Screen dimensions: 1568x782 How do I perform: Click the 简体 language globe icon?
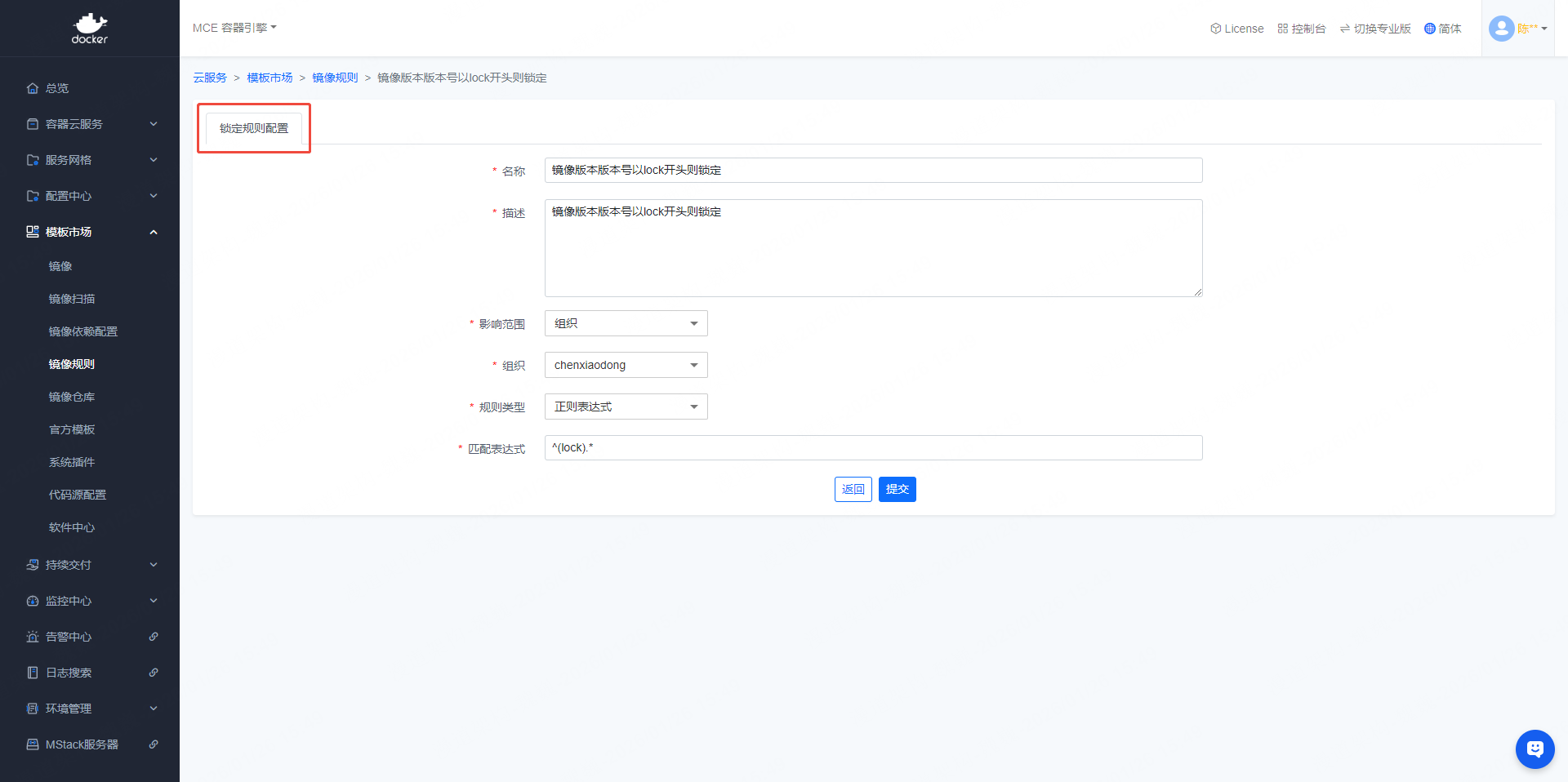point(1429,29)
